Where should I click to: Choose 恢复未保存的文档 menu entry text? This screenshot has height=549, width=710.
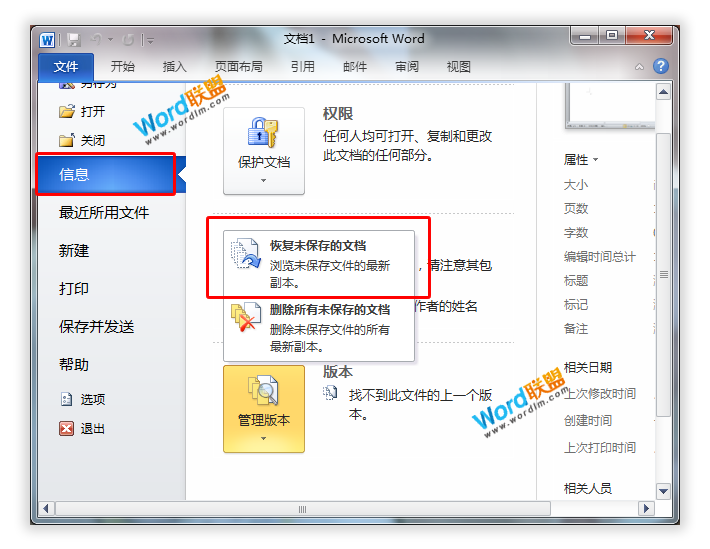[318, 246]
